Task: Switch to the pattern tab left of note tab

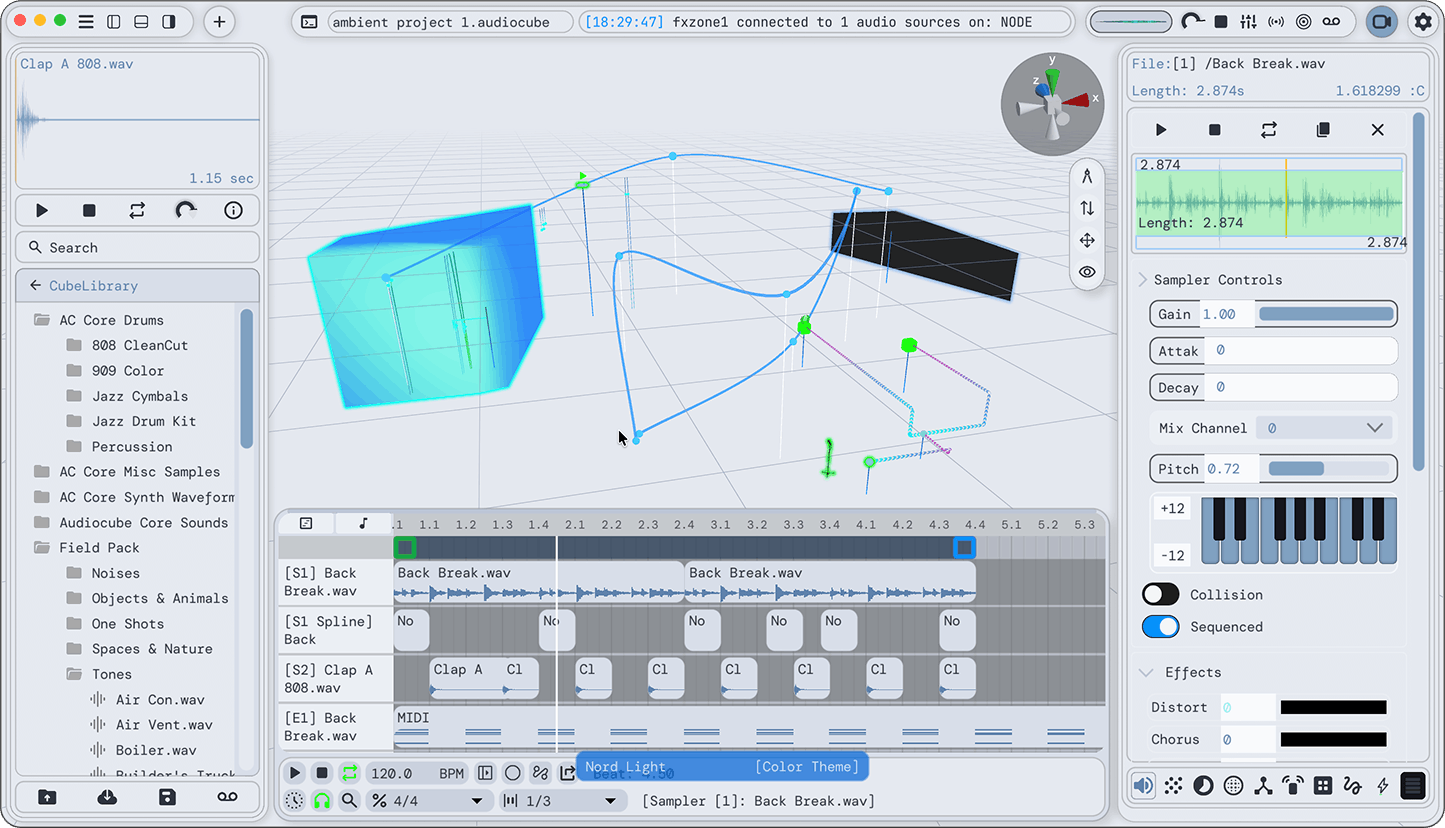Action: click(x=306, y=523)
